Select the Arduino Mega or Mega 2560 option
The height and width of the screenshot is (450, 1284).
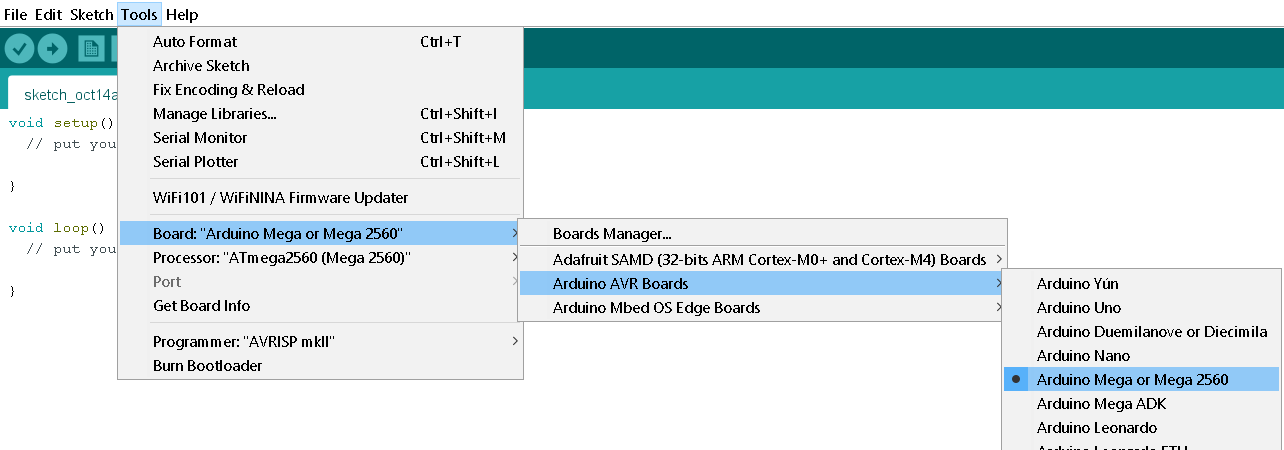1132,380
